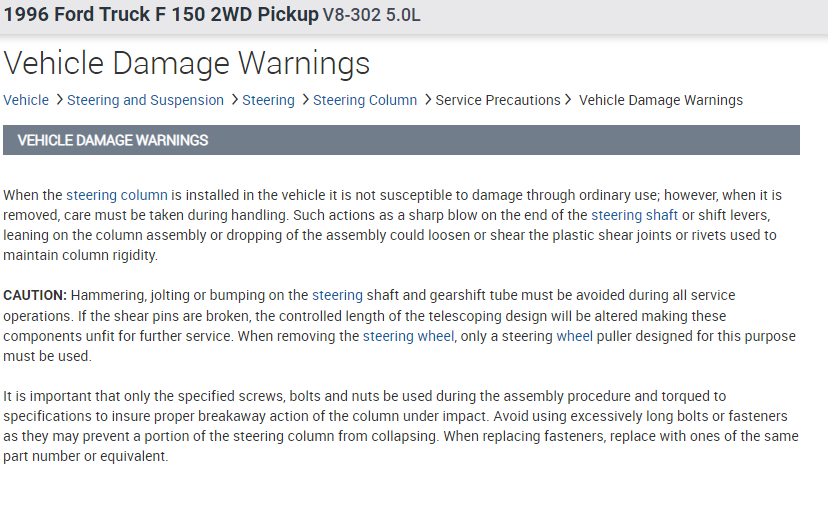Select the Service Precautions breadcrumb
Screen dimensions: 828x524
(x=498, y=100)
